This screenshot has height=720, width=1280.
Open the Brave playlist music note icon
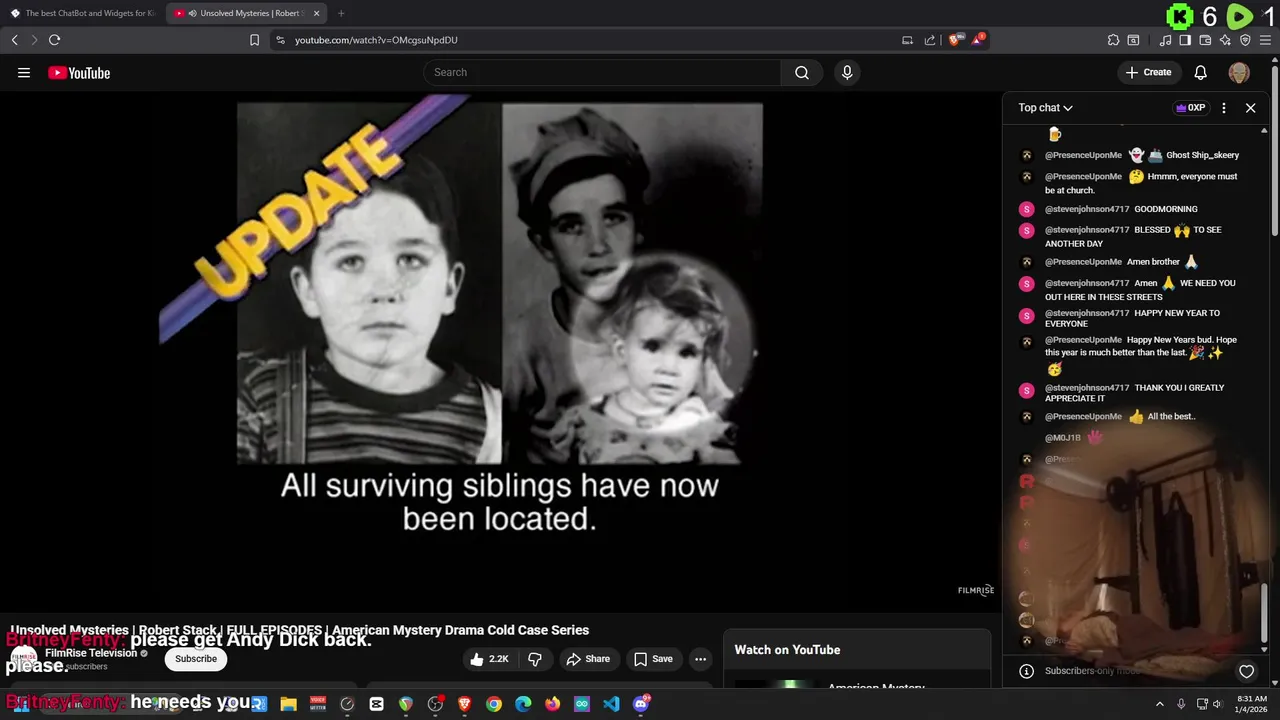(1165, 40)
